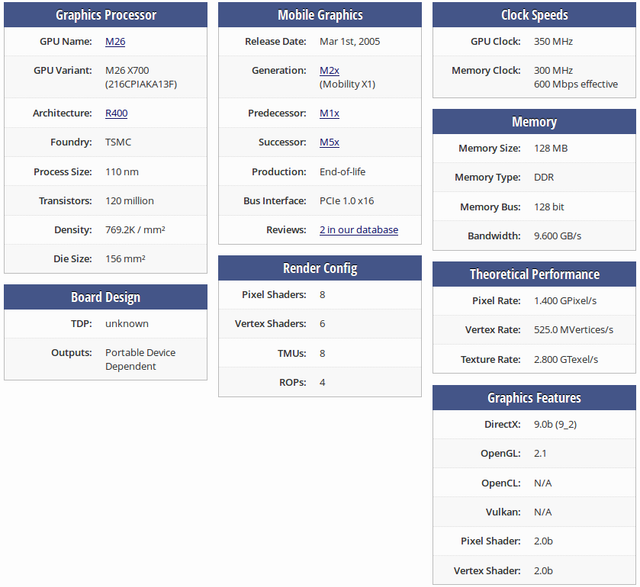
Task: Click the pixel rate '1.400 GPixel/s'
Action: (565, 301)
